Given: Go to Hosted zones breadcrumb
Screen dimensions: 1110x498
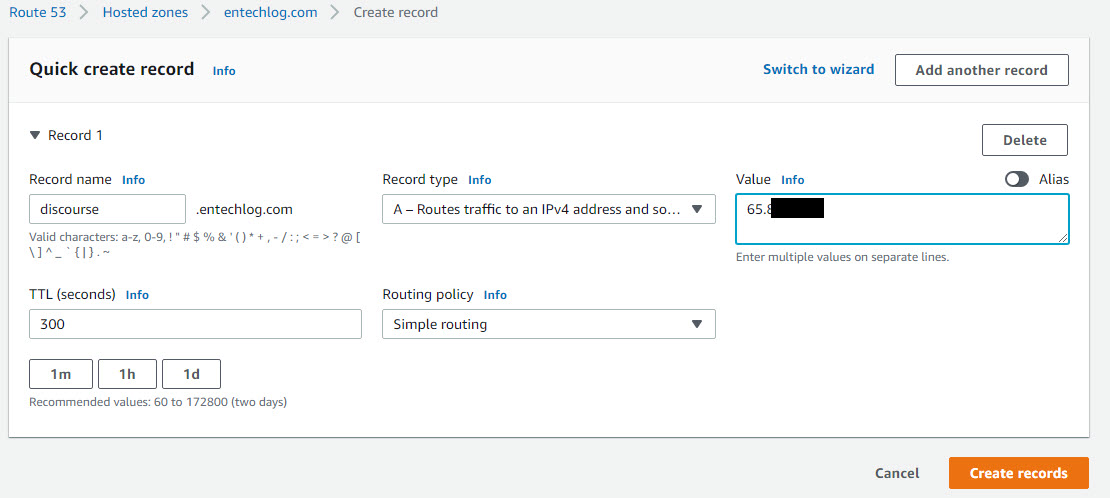Looking at the screenshot, I should [145, 12].
